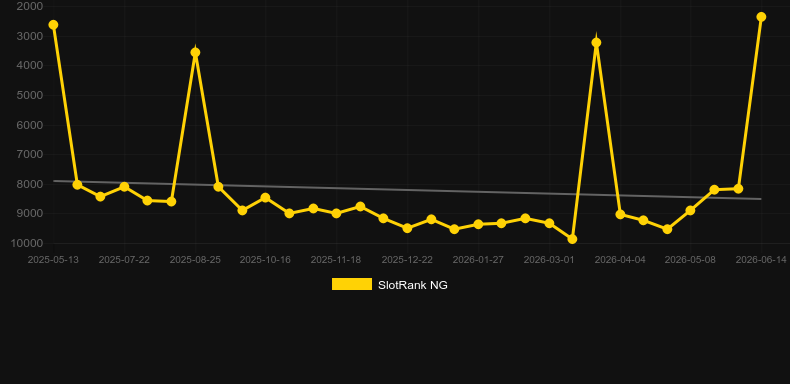The height and width of the screenshot is (384, 790).
Task: Select the data point above the 2026-03-01 label
Action: tap(549, 223)
